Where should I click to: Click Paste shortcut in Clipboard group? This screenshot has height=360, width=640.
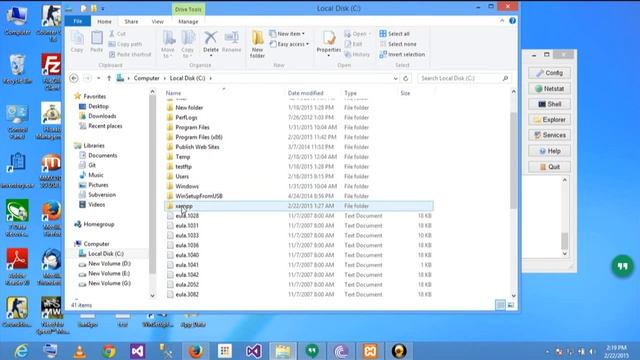(x=130, y=54)
